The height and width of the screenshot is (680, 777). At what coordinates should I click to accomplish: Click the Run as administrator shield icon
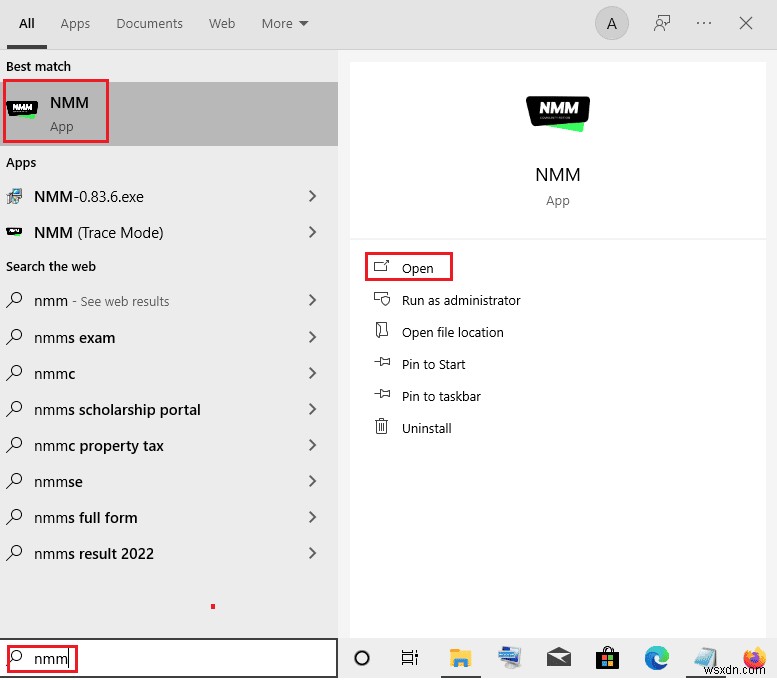coord(382,299)
